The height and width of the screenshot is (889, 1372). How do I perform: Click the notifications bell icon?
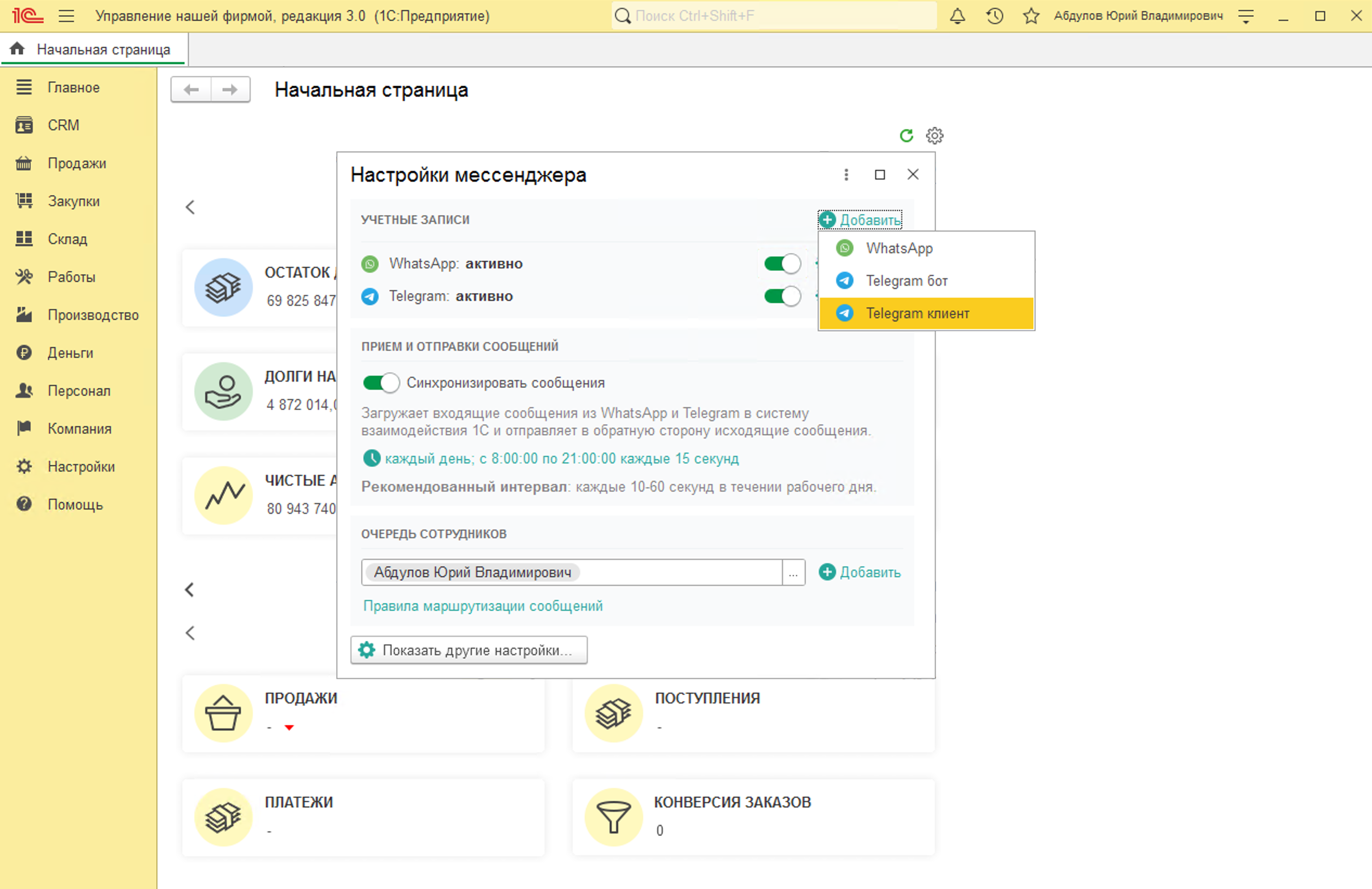(957, 16)
